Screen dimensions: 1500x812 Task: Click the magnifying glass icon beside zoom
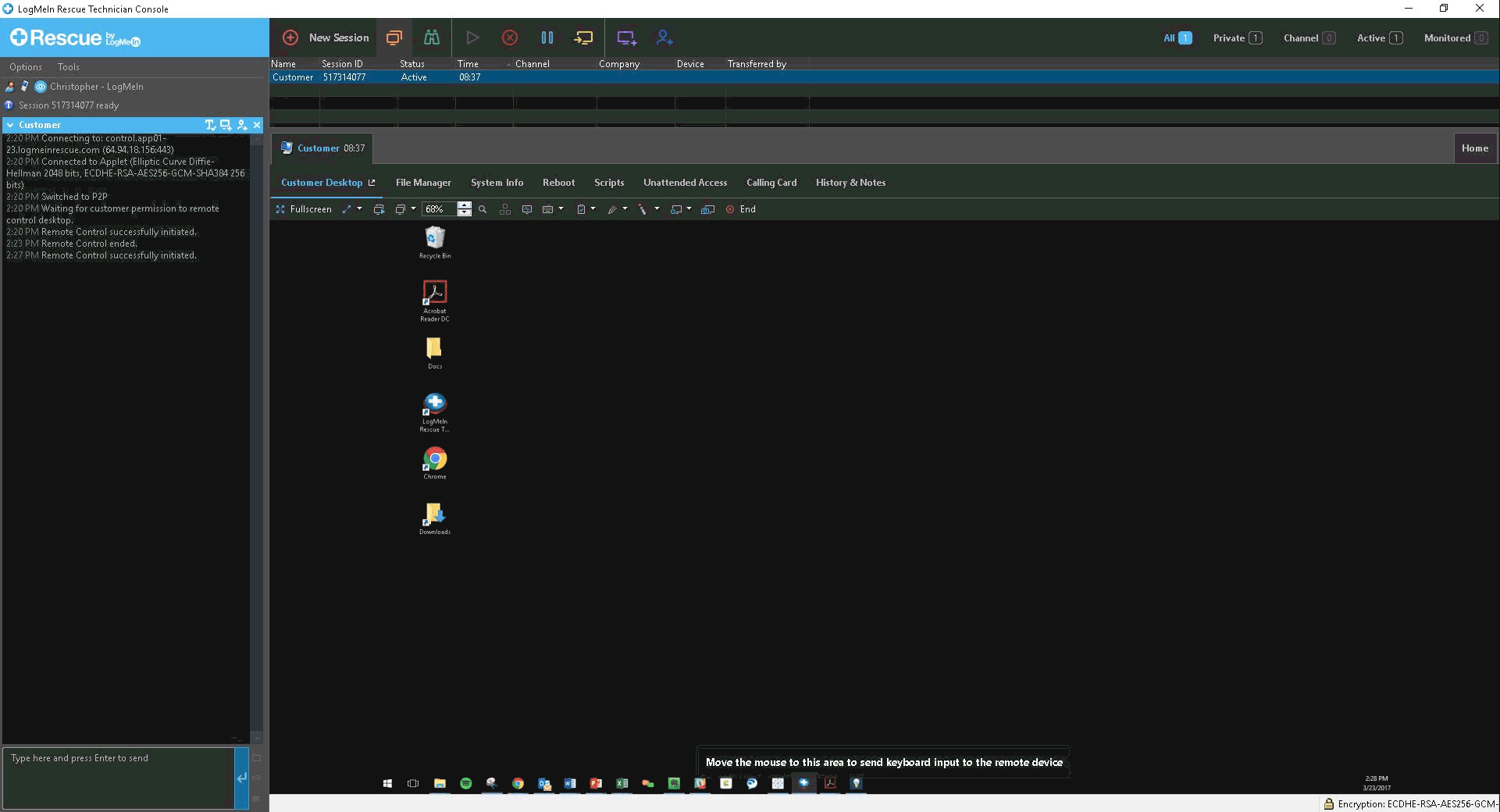pos(483,209)
